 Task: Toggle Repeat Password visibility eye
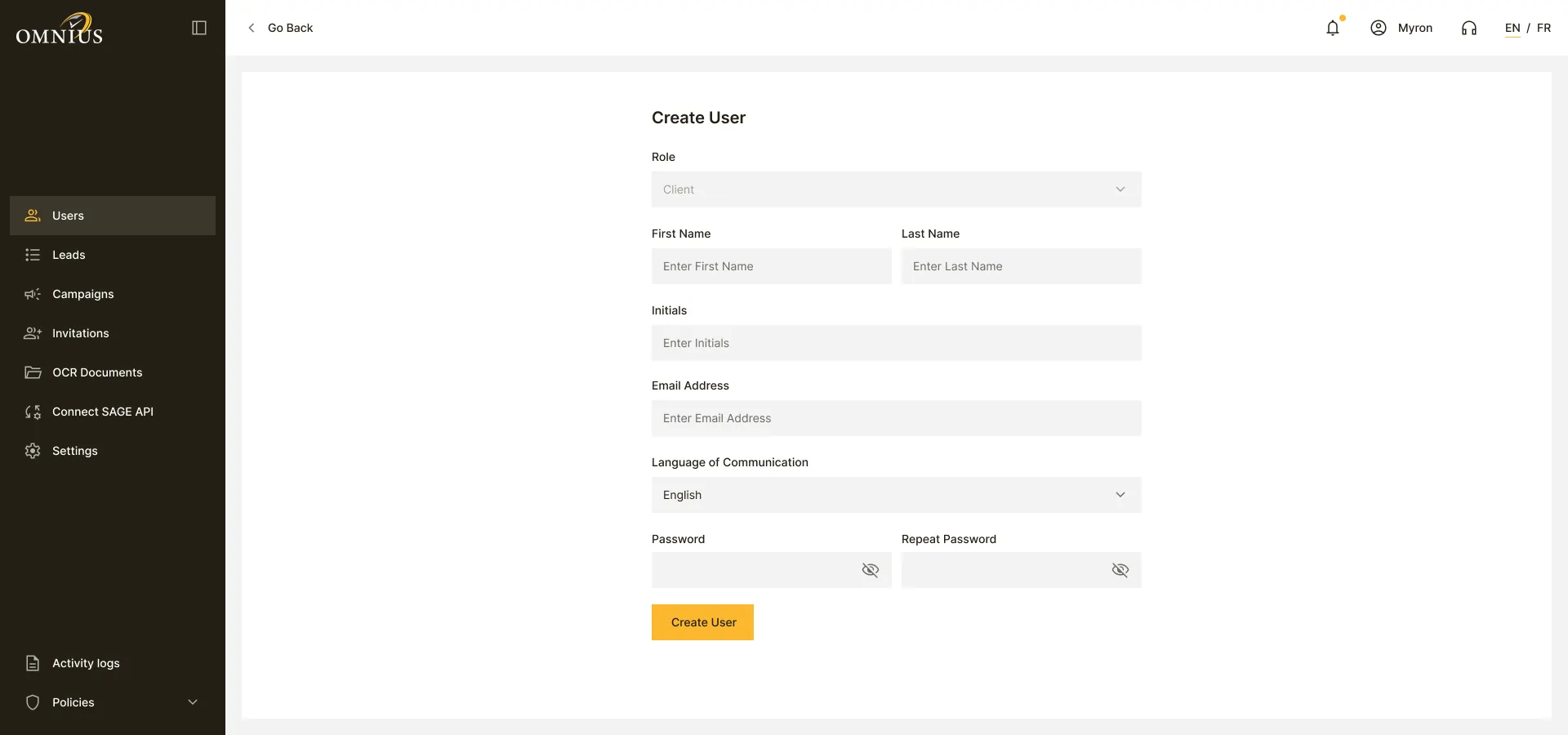1120,570
